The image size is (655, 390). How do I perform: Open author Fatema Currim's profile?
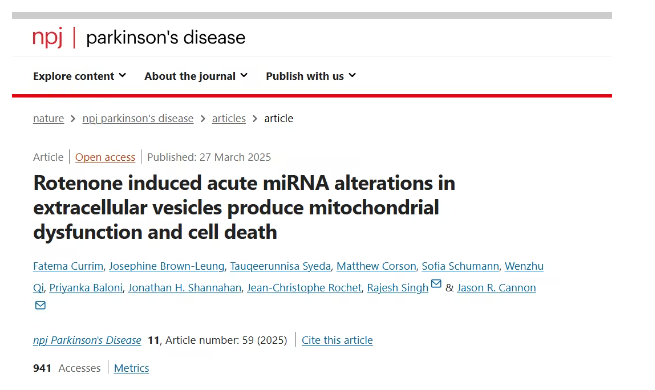(68, 266)
